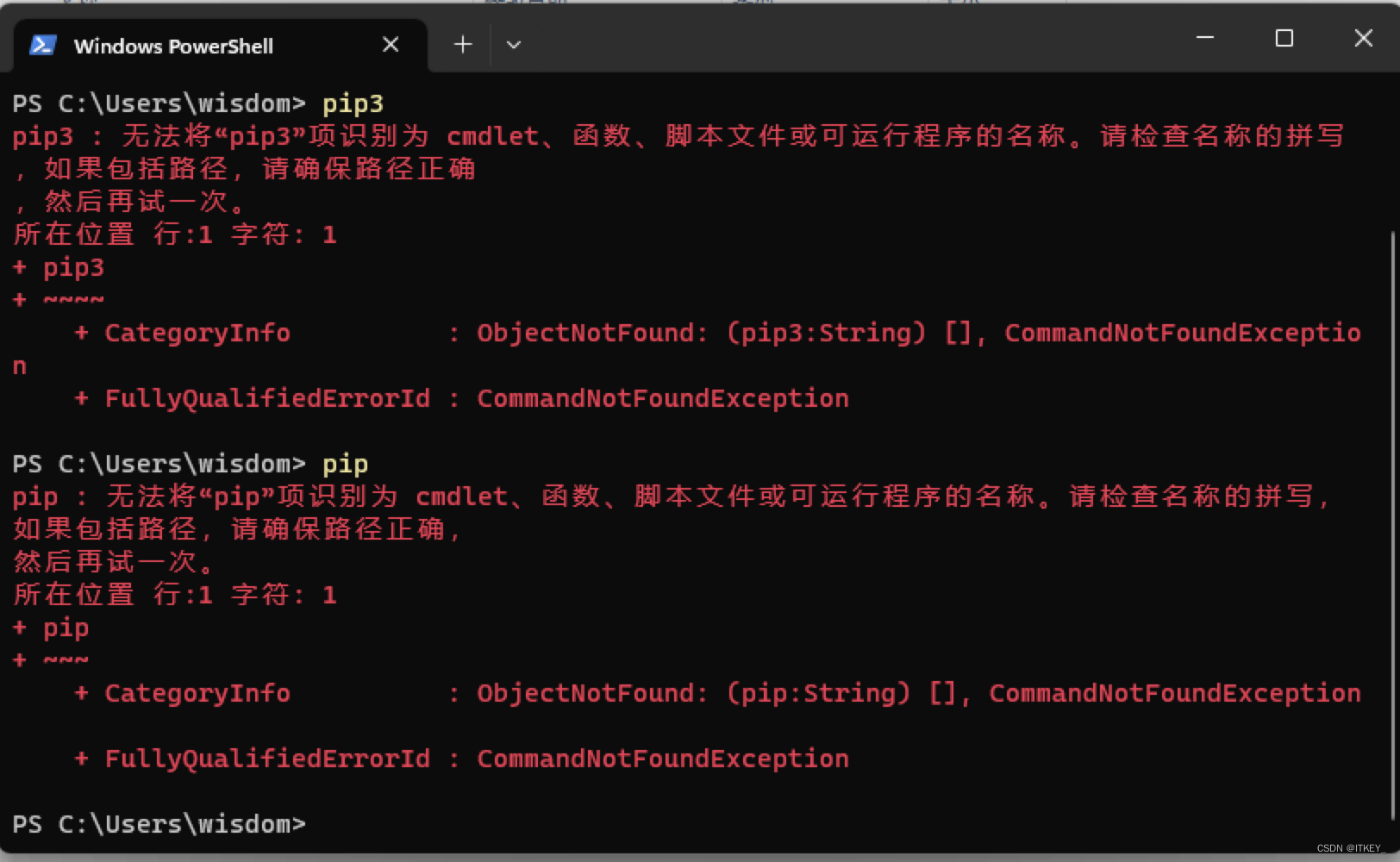
Task: Click the typed pip3 command text
Action: [x=353, y=103]
